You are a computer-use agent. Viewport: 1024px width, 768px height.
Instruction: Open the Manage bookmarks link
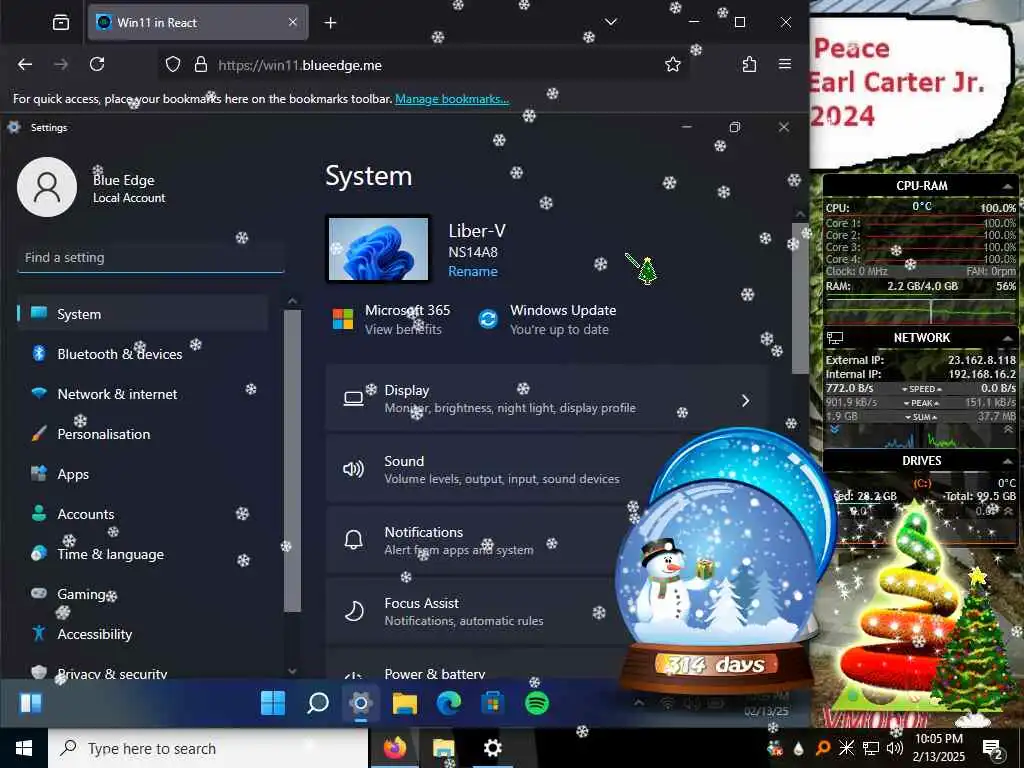pyautogui.click(x=452, y=99)
